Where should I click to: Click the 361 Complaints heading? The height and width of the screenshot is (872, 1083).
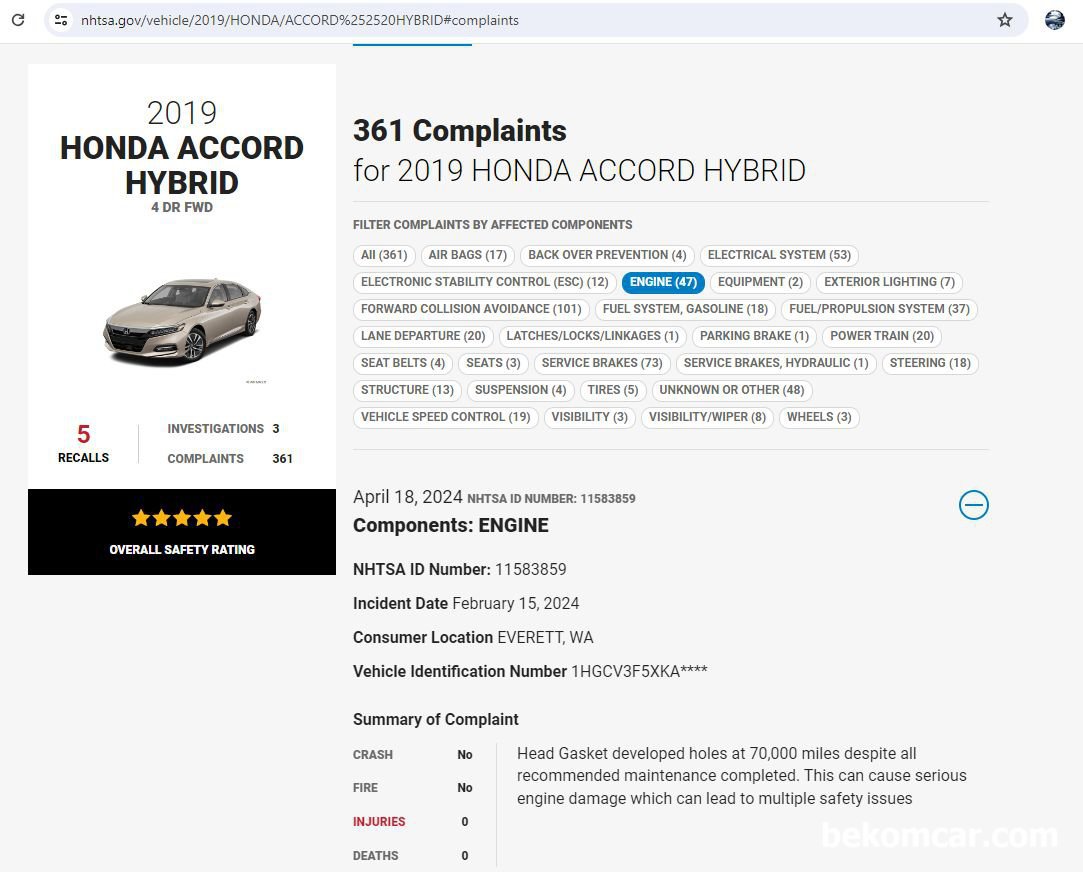(460, 130)
